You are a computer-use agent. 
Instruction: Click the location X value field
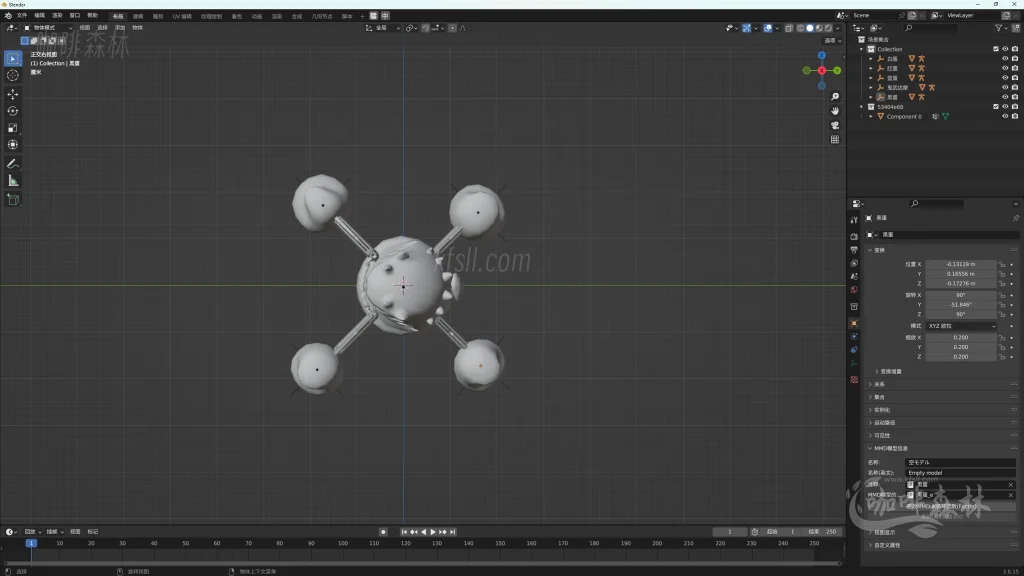(961, 264)
